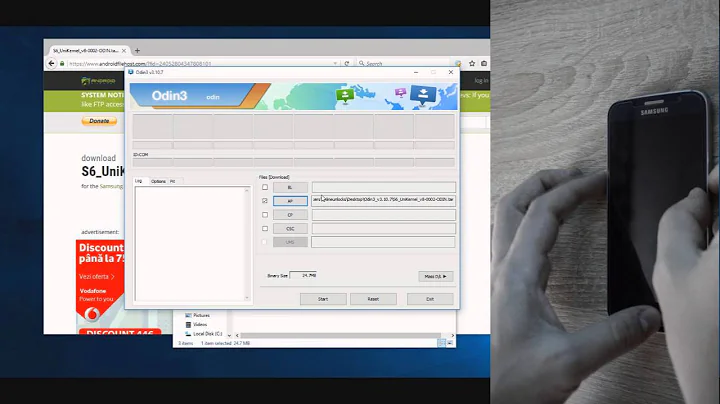The width and height of the screenshot is (720, 404).
Task: Open the browser bookmarks list icon
Action: pyautogui.click(x=484, y=63)
